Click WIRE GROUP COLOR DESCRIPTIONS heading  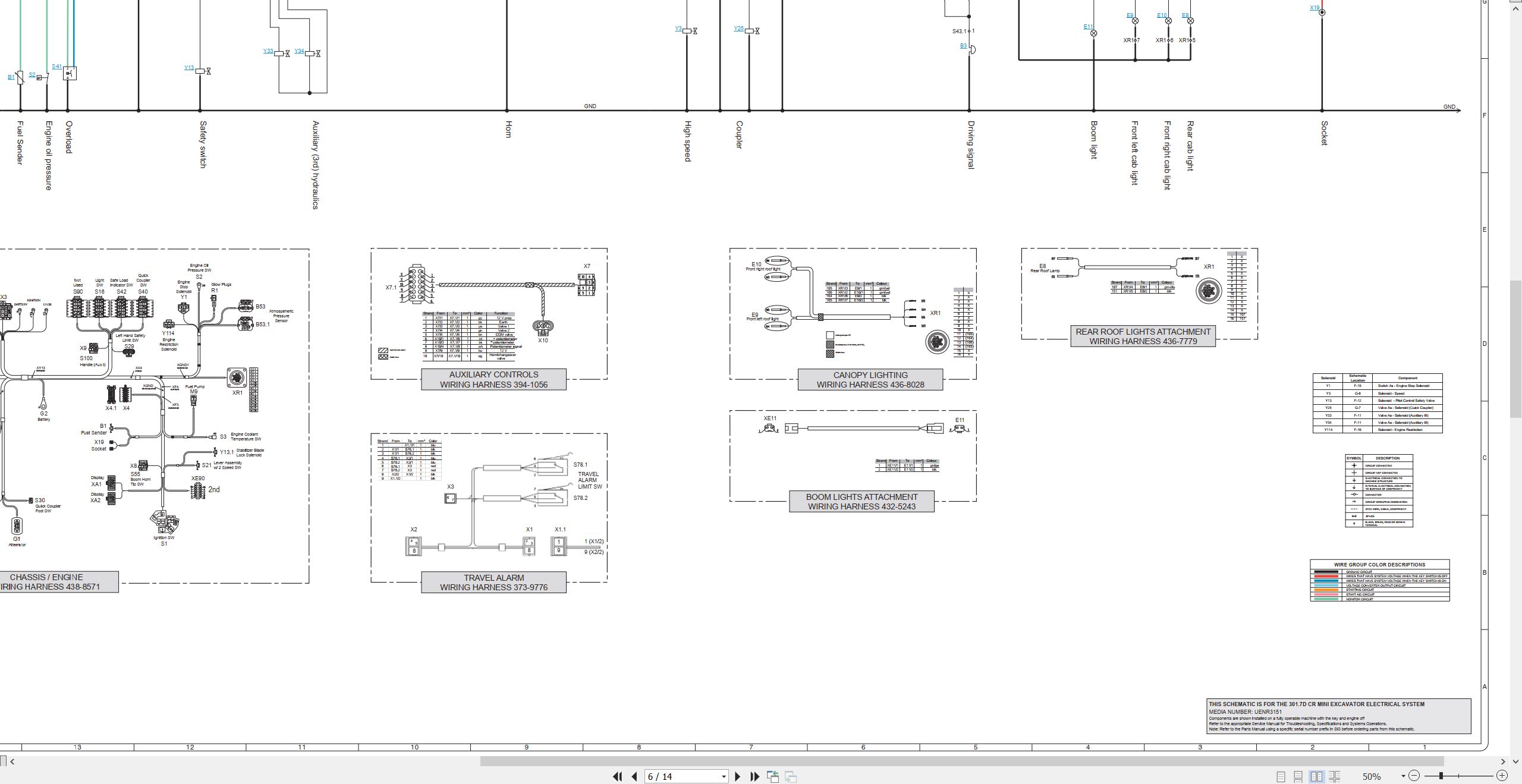pos(1379,565)
